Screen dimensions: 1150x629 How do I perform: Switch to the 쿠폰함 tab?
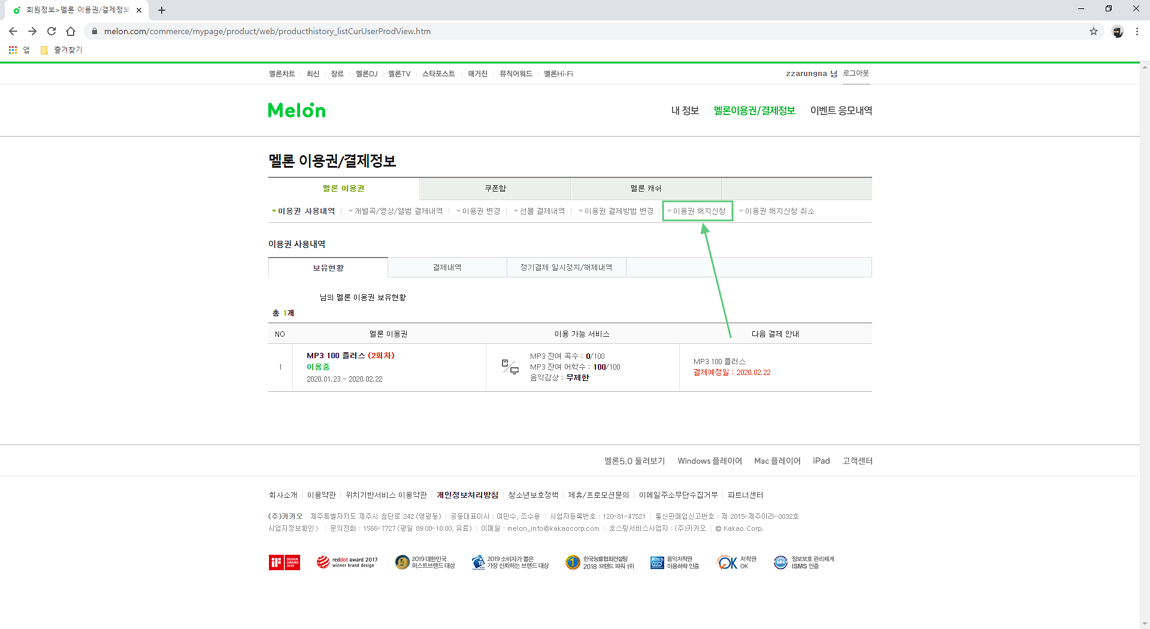tap(495, 188)
